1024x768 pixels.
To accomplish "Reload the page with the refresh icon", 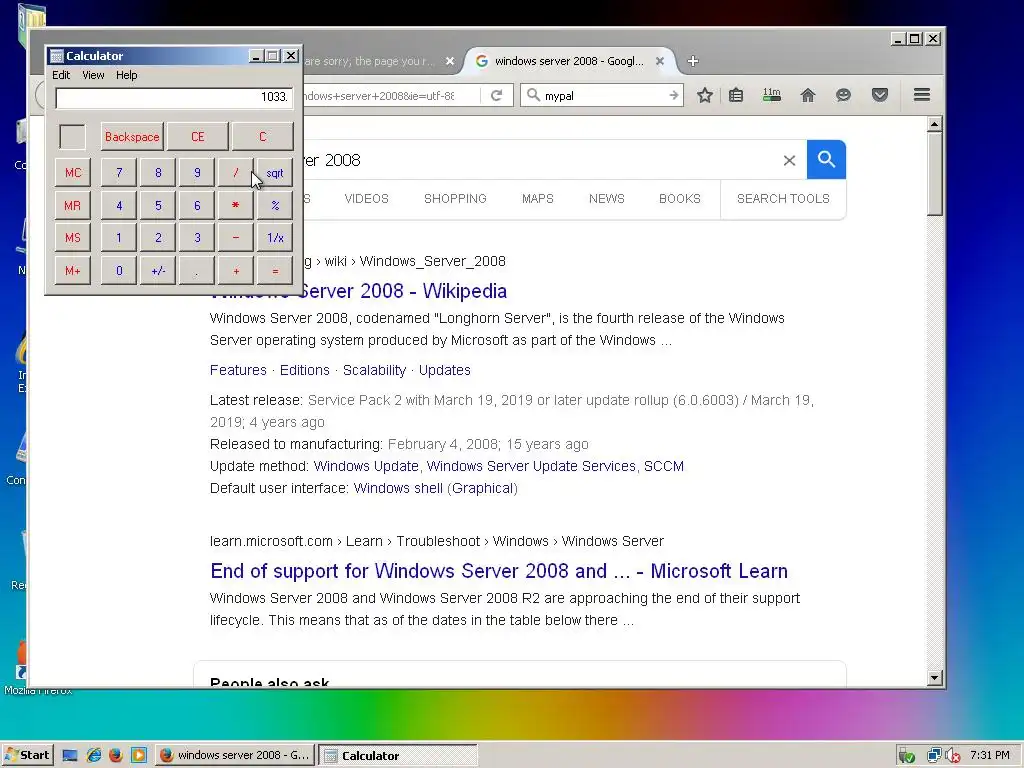I will (496, 95).
